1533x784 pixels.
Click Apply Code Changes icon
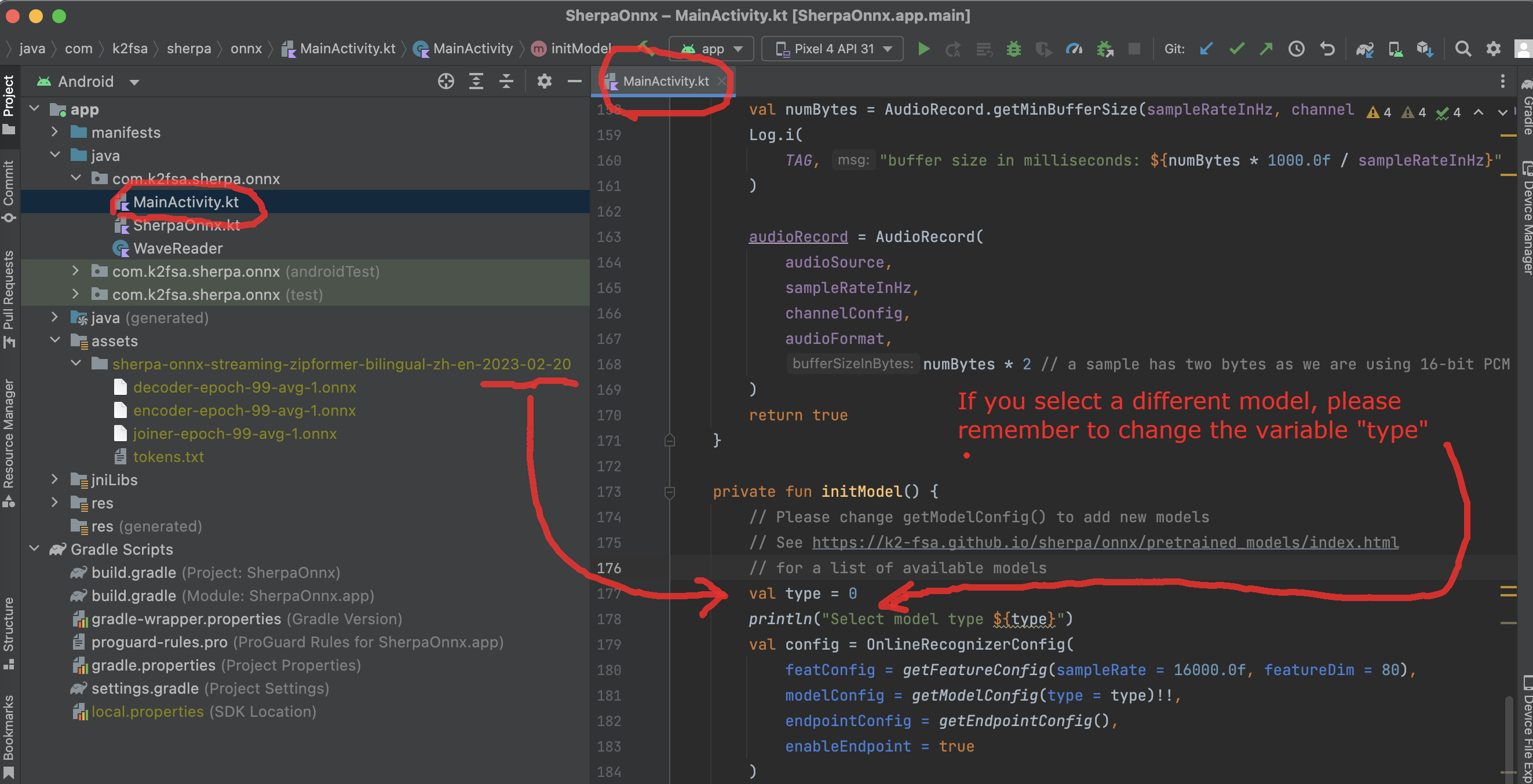pos(984,49)
